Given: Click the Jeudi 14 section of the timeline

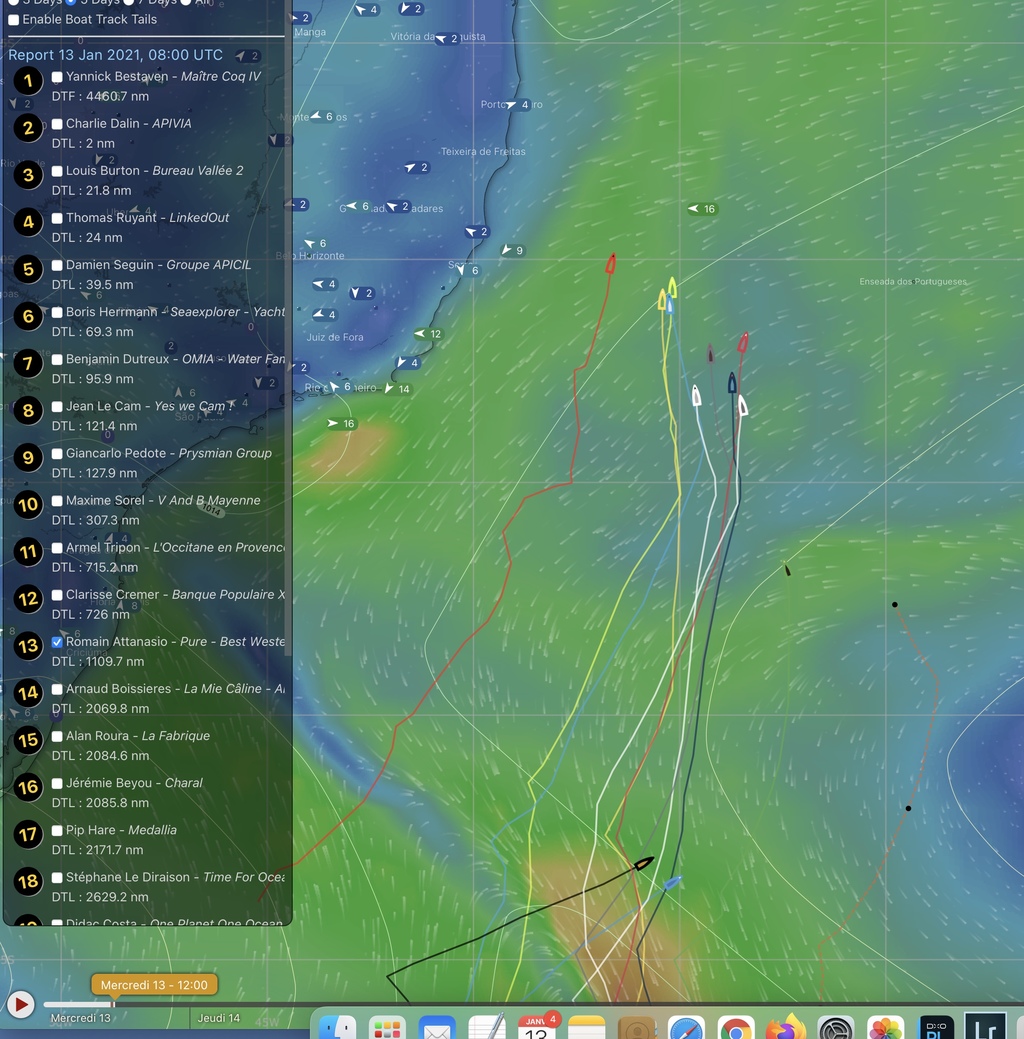Looking at the screenshot, I should coord(219,1018).
